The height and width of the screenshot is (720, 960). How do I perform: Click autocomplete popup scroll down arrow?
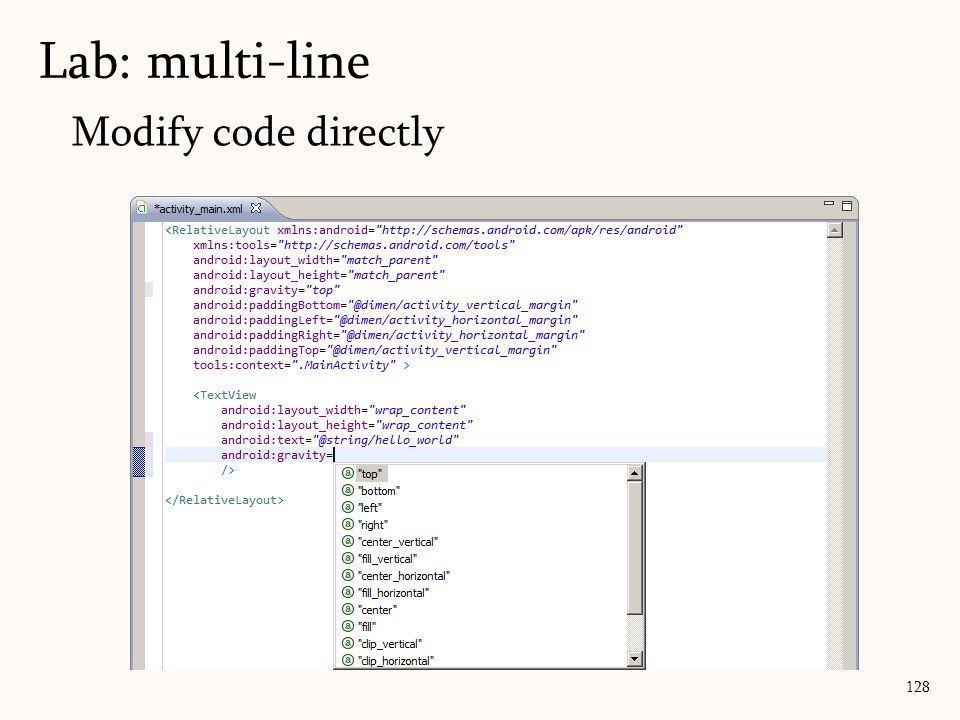tap(634, 659)
